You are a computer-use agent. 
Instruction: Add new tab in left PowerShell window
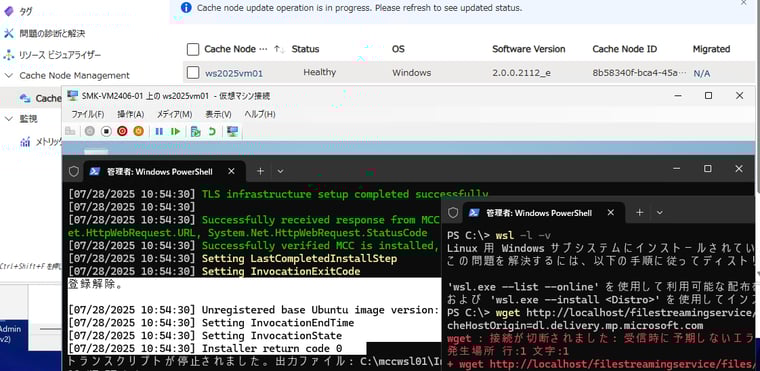click(x=260, y=171)
